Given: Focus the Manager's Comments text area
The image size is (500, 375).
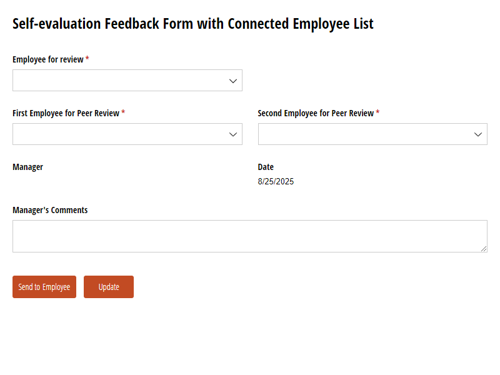Looking at the screenshot, I should click(x=250, y=236).
